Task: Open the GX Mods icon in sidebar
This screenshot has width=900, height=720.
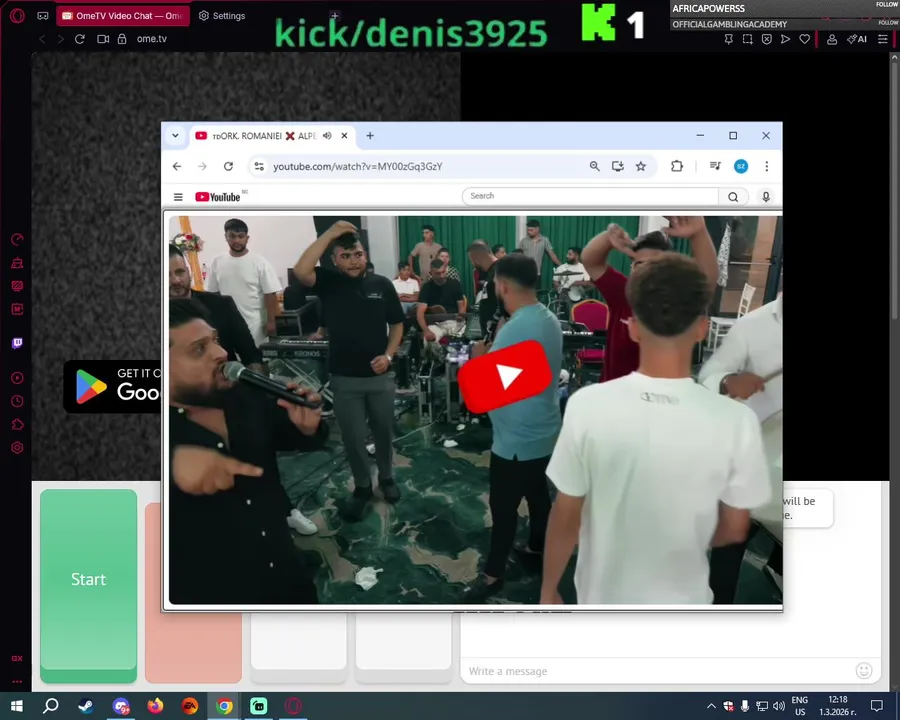Action: pos(17,309)
